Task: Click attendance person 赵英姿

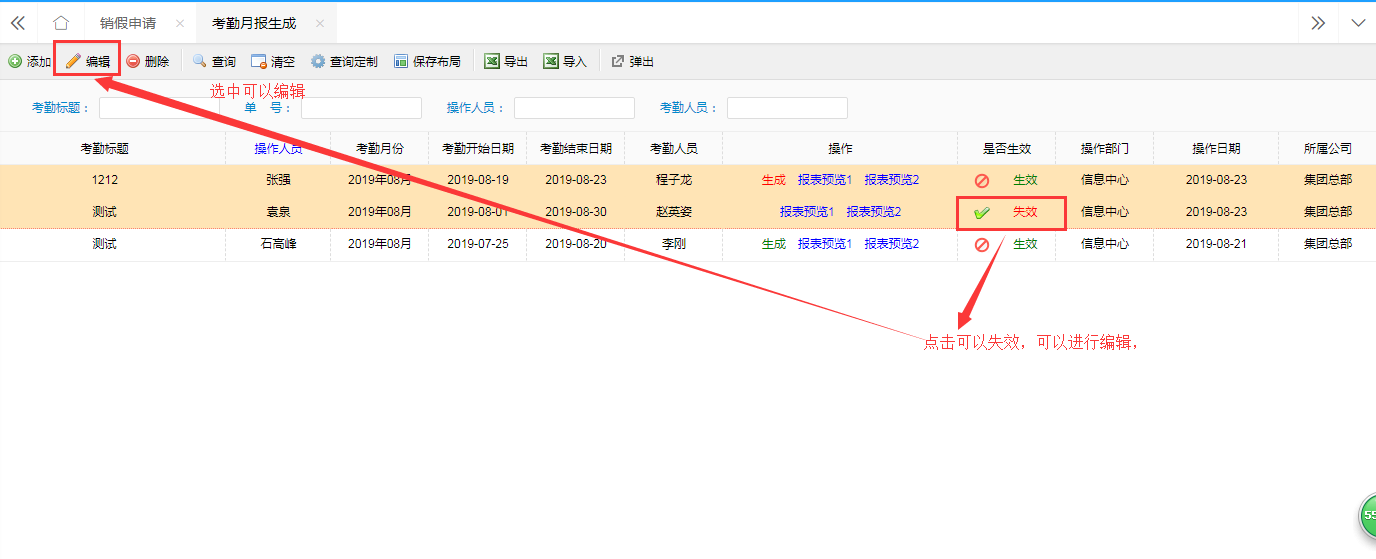Action: pyautogui.click(x=674, y=212)
